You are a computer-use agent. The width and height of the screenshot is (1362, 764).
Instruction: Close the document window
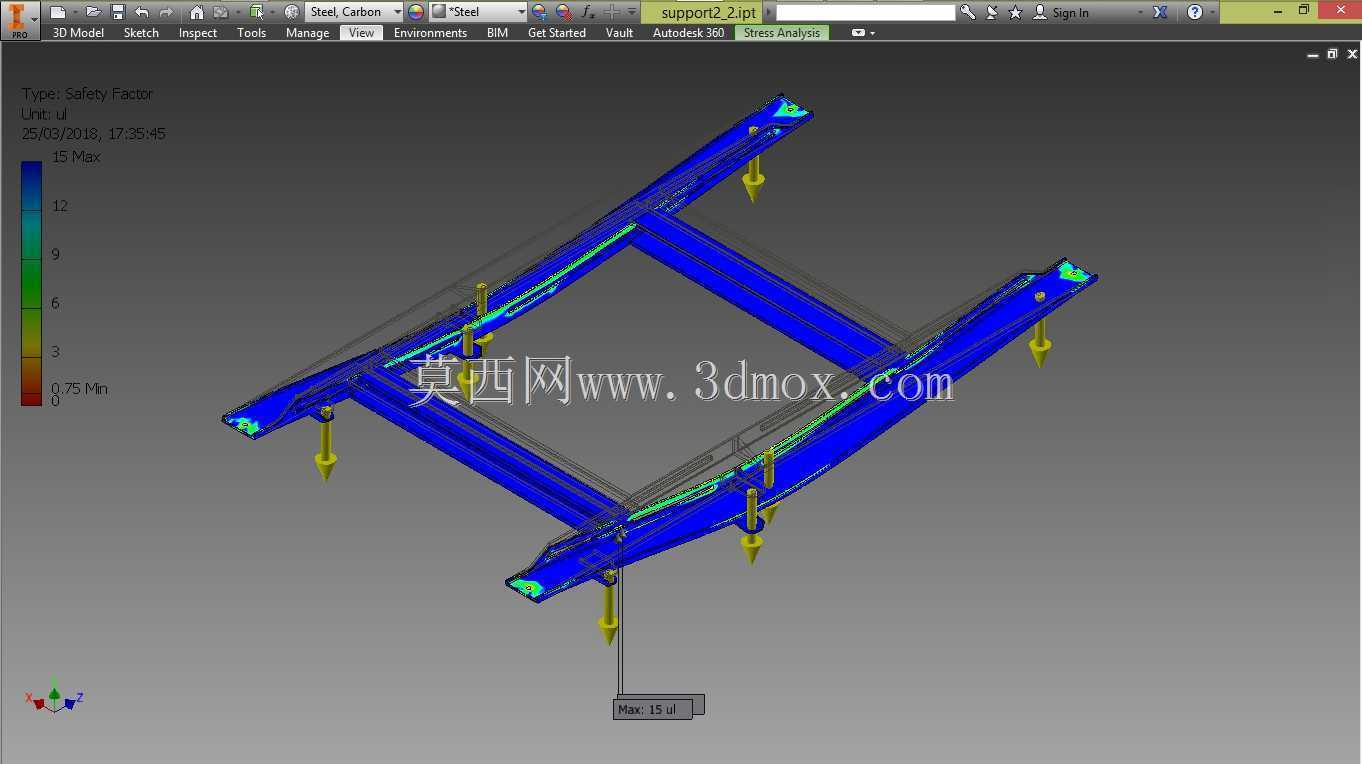pyautogui.click(x=1352, y=54)
